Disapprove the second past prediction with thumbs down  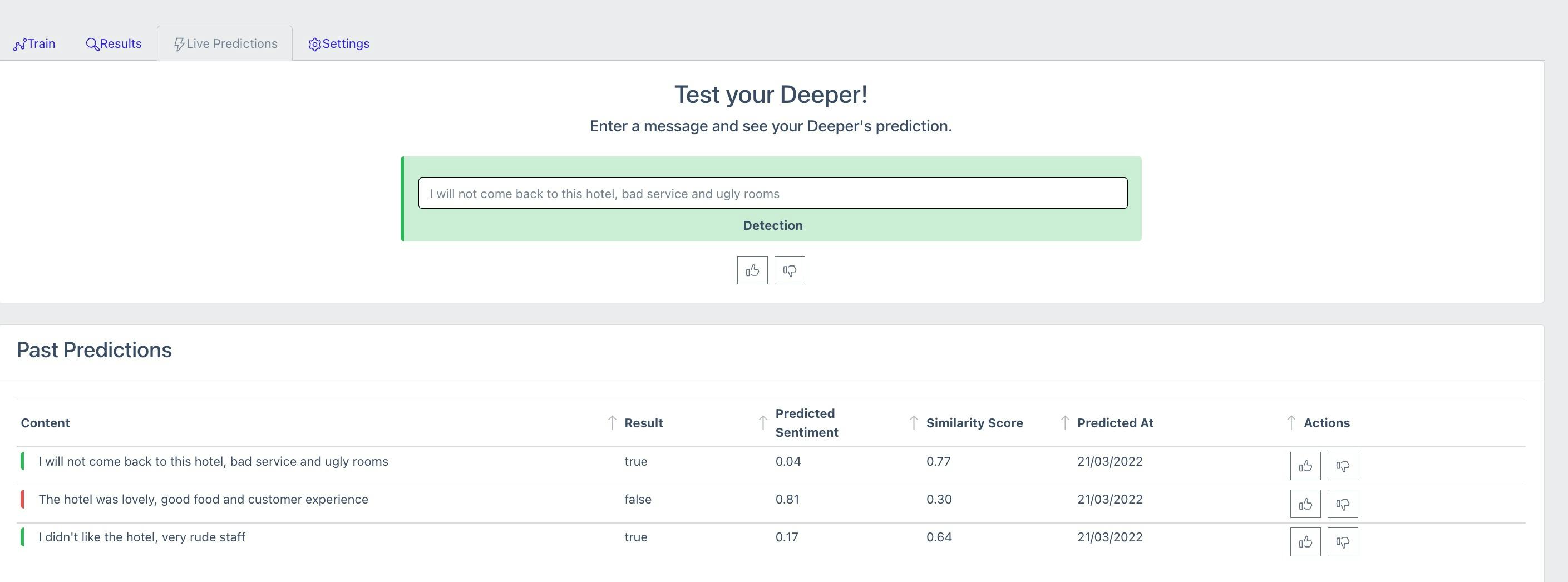click(x=1343, y=504)
